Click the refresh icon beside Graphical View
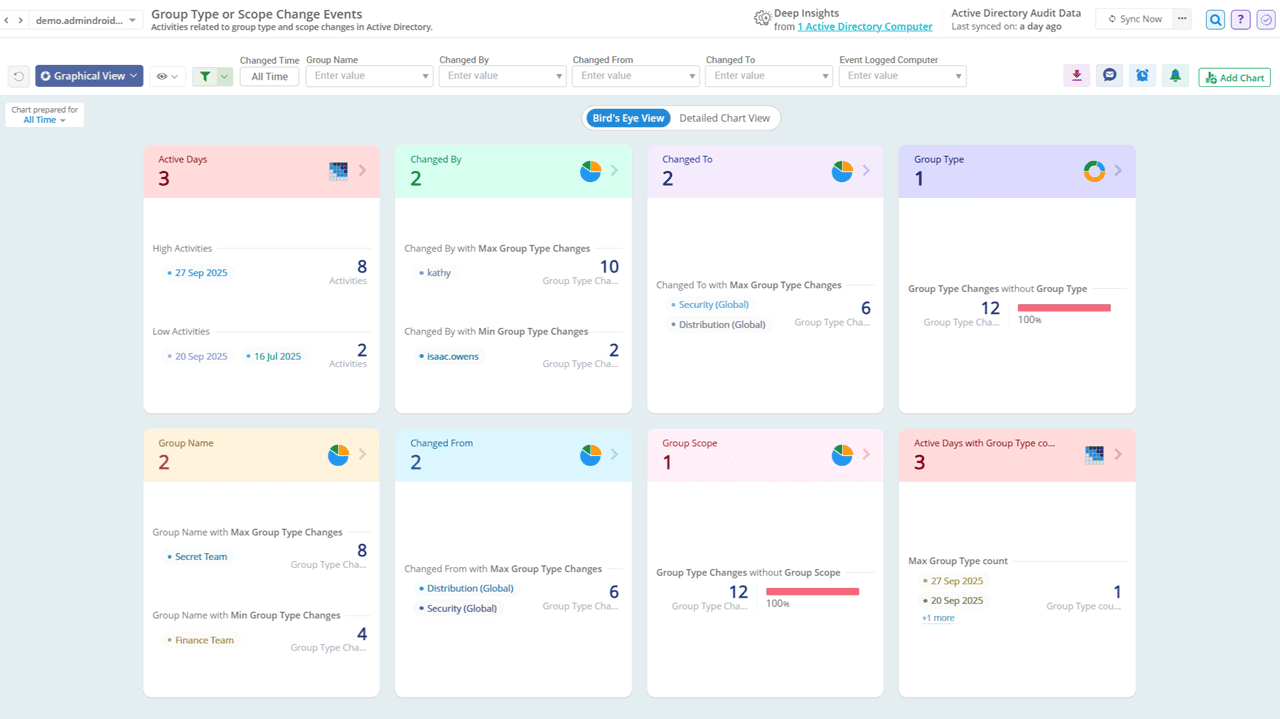1280x719 pixels. tap(19, 76)
